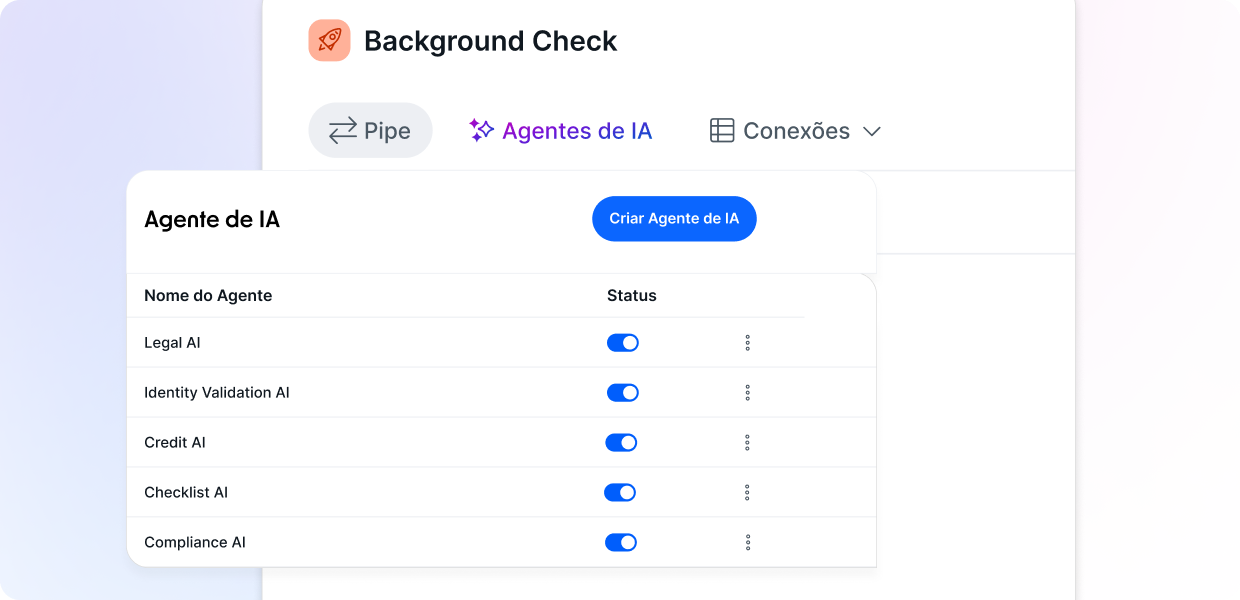1240x600 pixels.
Task: Open Identity Validation AI options menu
Action: 747,393
